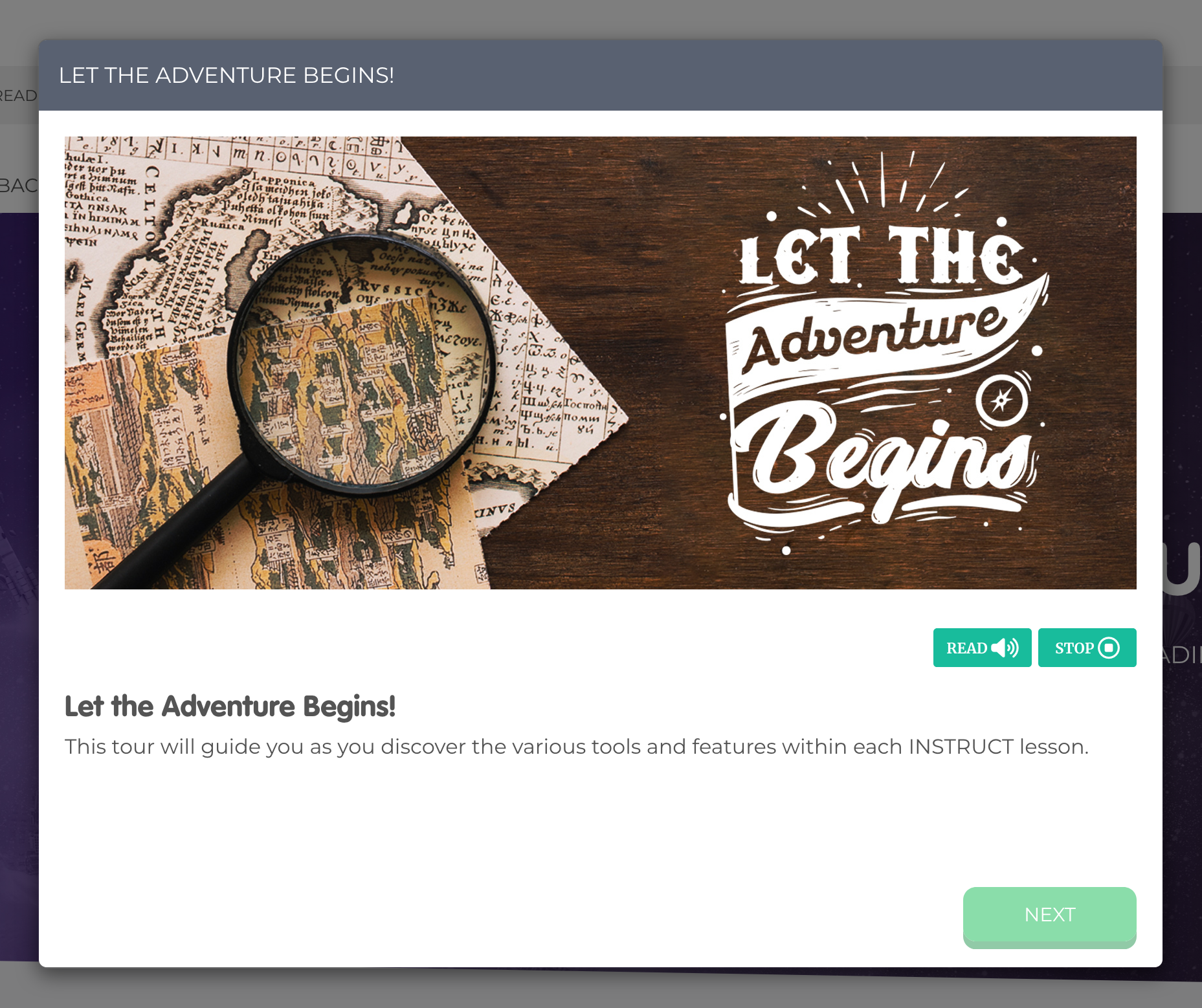Click the modal title LET THE ADVENTURE BEGINS!

pos(227,75)
